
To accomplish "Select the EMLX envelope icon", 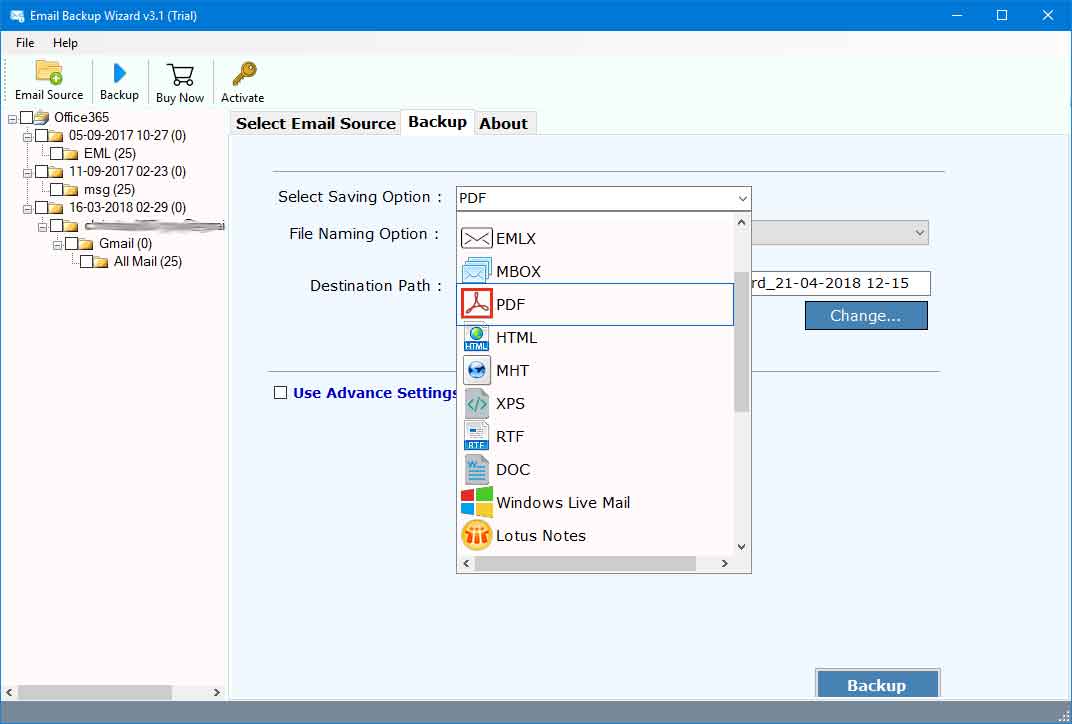I will point(476,238).
